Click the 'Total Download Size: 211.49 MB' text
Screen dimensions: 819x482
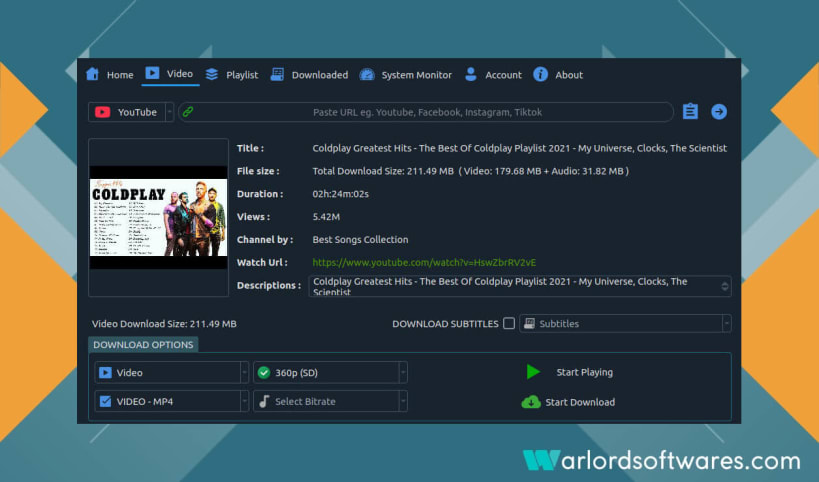point(383,171)
